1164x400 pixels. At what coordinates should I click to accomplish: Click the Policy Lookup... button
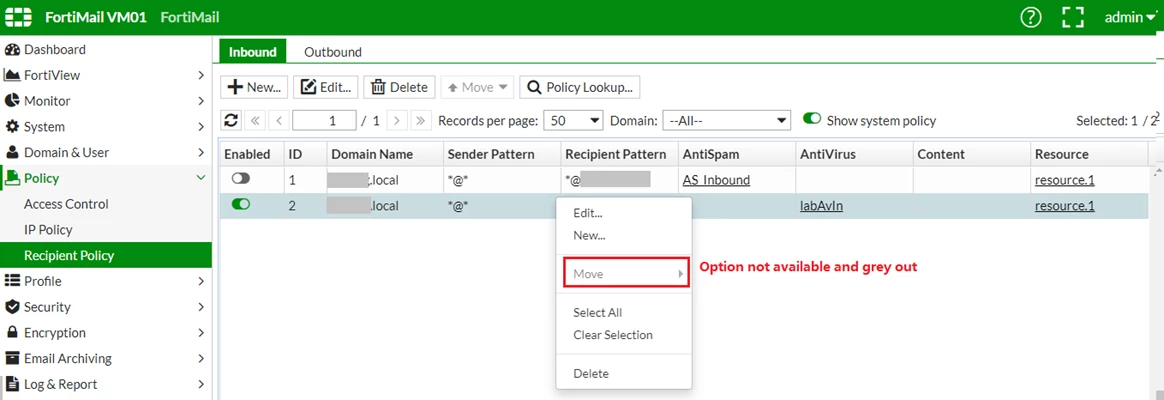point(580,87)
